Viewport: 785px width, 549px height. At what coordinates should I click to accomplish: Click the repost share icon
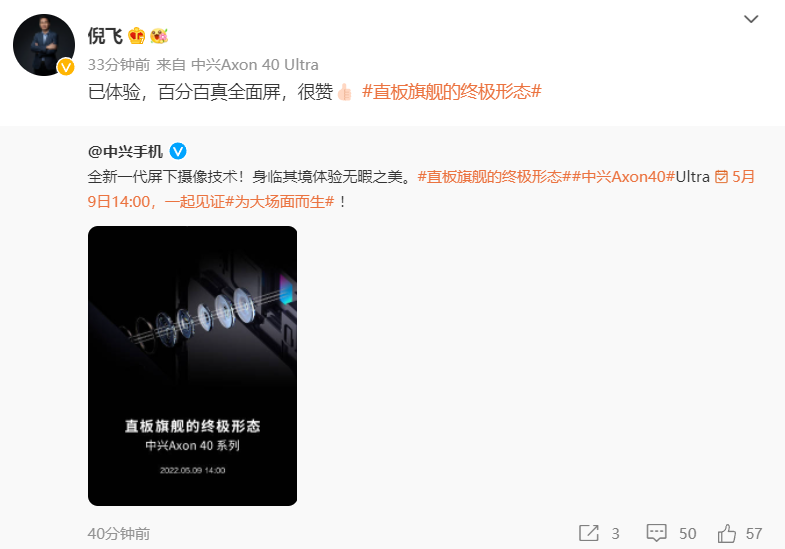[589, 533]
